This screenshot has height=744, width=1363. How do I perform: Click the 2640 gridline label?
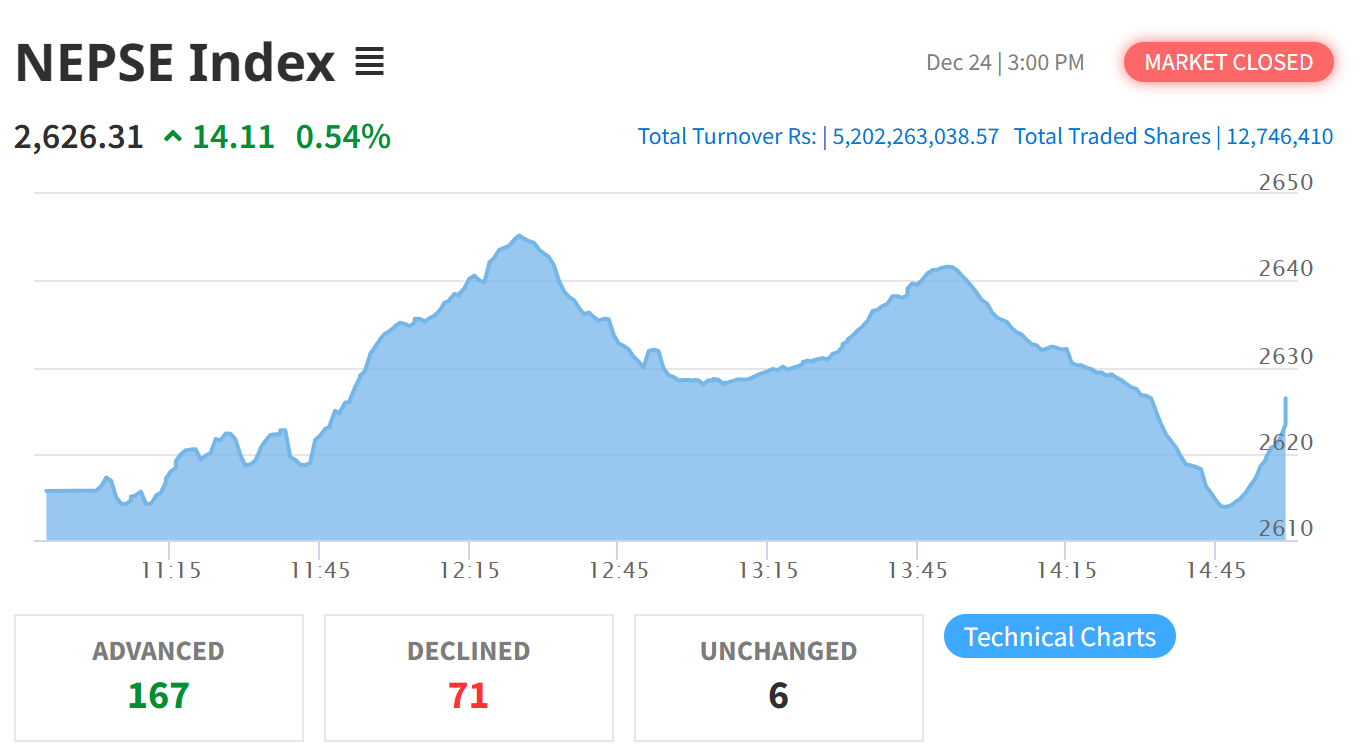coord(1285,269)
